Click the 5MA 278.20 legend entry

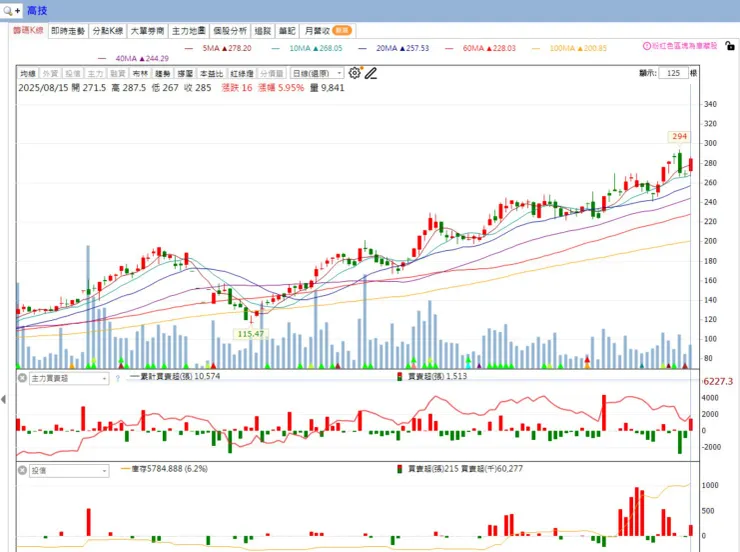click(219, 48)
